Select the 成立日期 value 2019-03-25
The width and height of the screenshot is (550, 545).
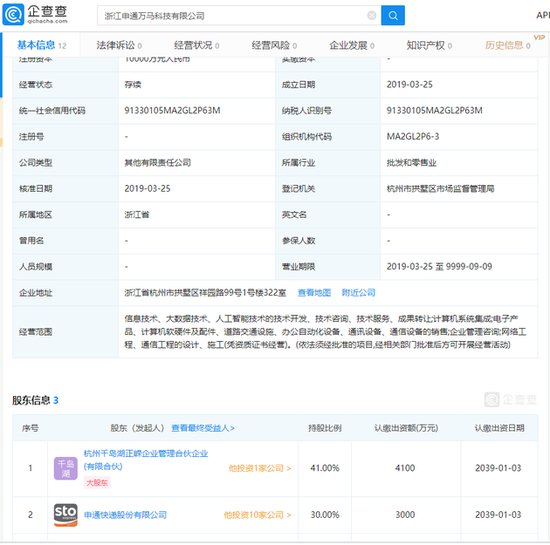point(410,85)
